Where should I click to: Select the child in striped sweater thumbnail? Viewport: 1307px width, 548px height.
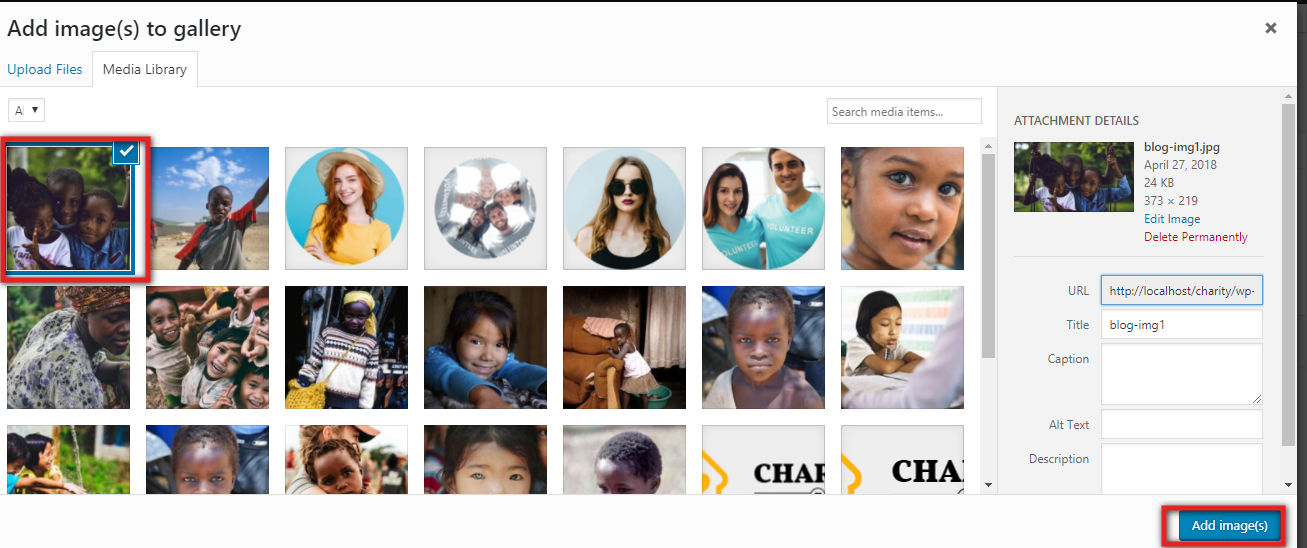(x=346, y=347)
